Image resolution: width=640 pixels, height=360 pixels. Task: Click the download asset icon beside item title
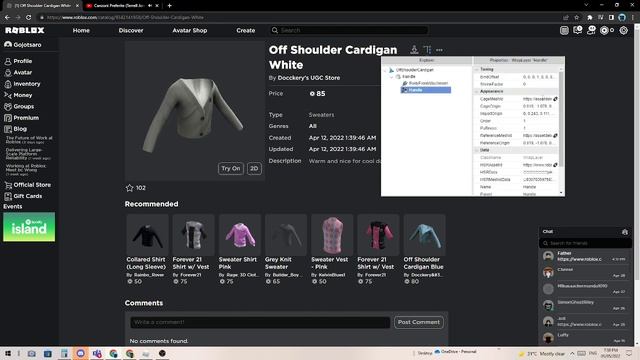point(414,50)
